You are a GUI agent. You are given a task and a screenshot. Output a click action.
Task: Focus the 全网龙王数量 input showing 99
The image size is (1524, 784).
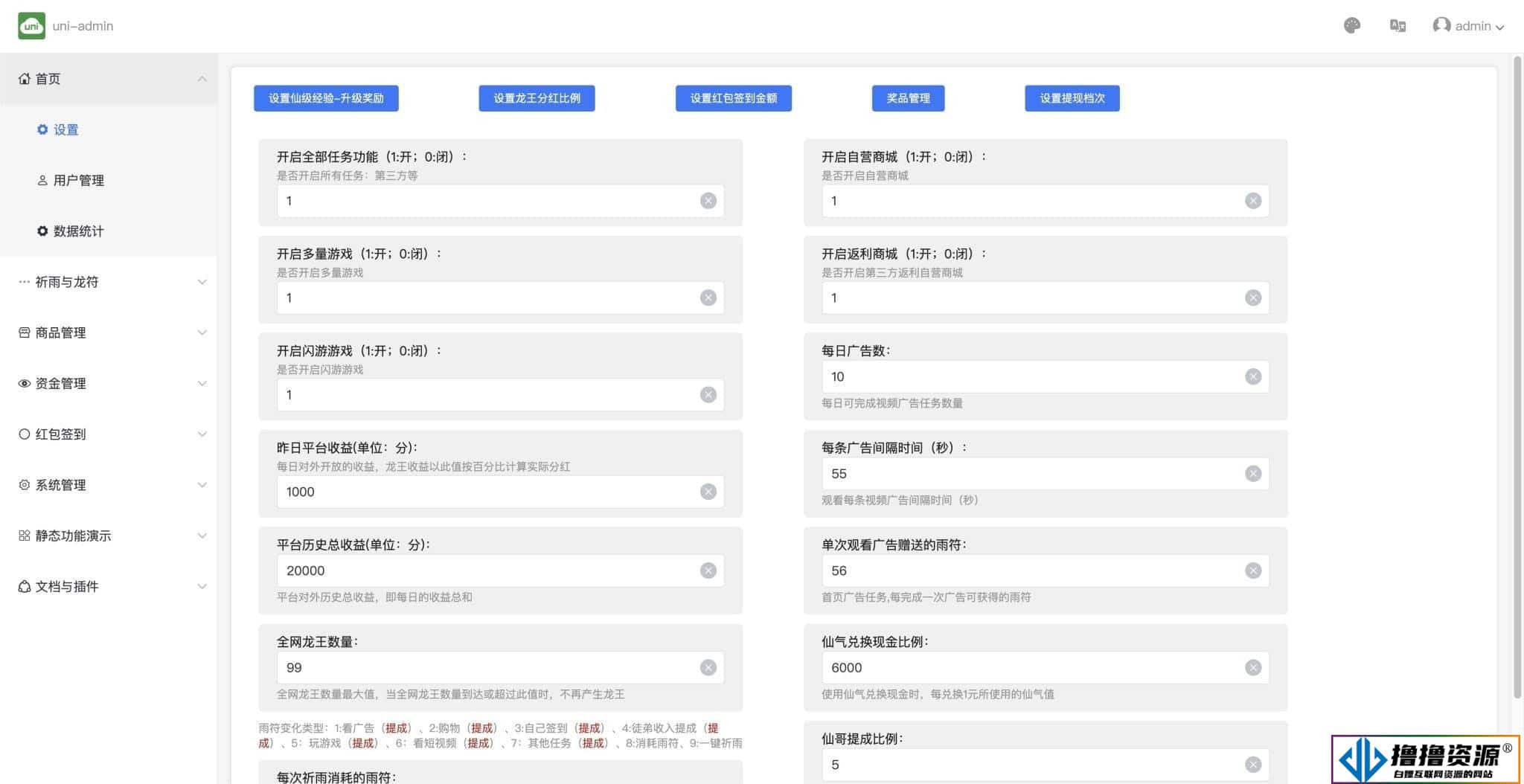tap(500, 668)
